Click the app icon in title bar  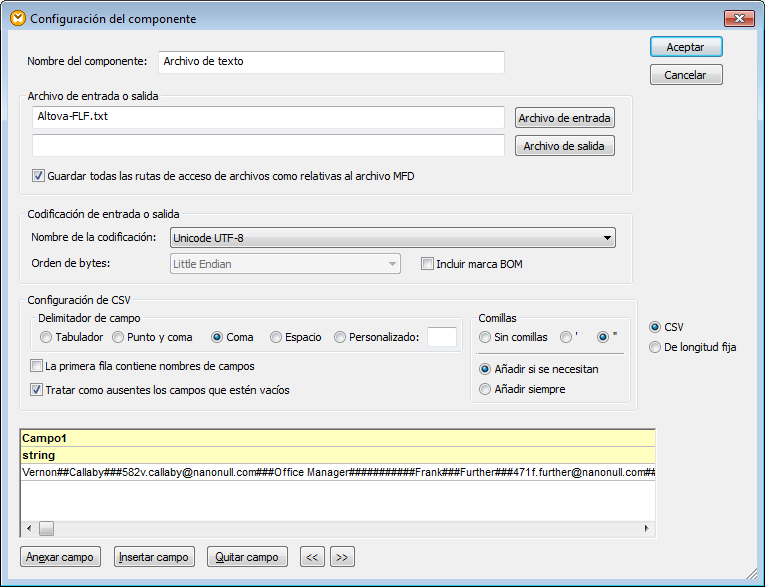coord(17,18)
